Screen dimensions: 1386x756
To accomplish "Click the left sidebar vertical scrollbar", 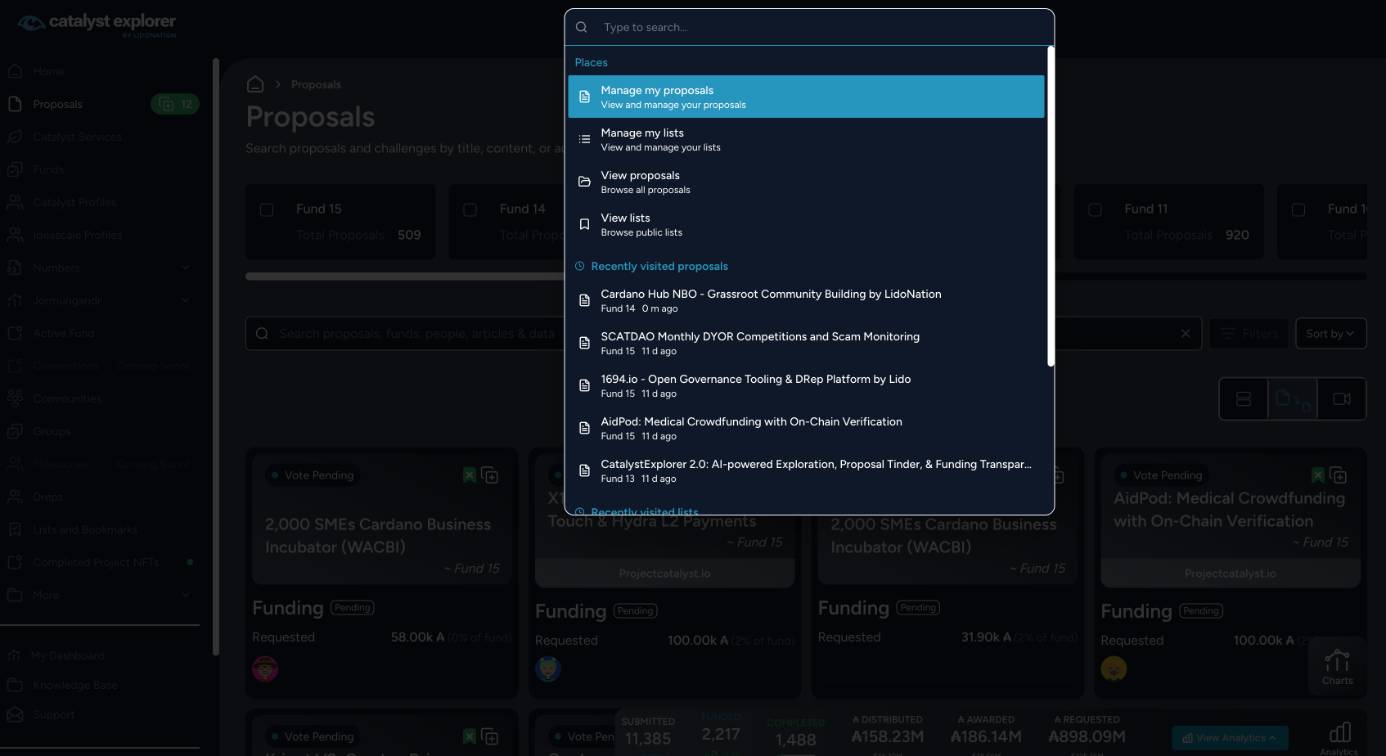I will (215, 357).
